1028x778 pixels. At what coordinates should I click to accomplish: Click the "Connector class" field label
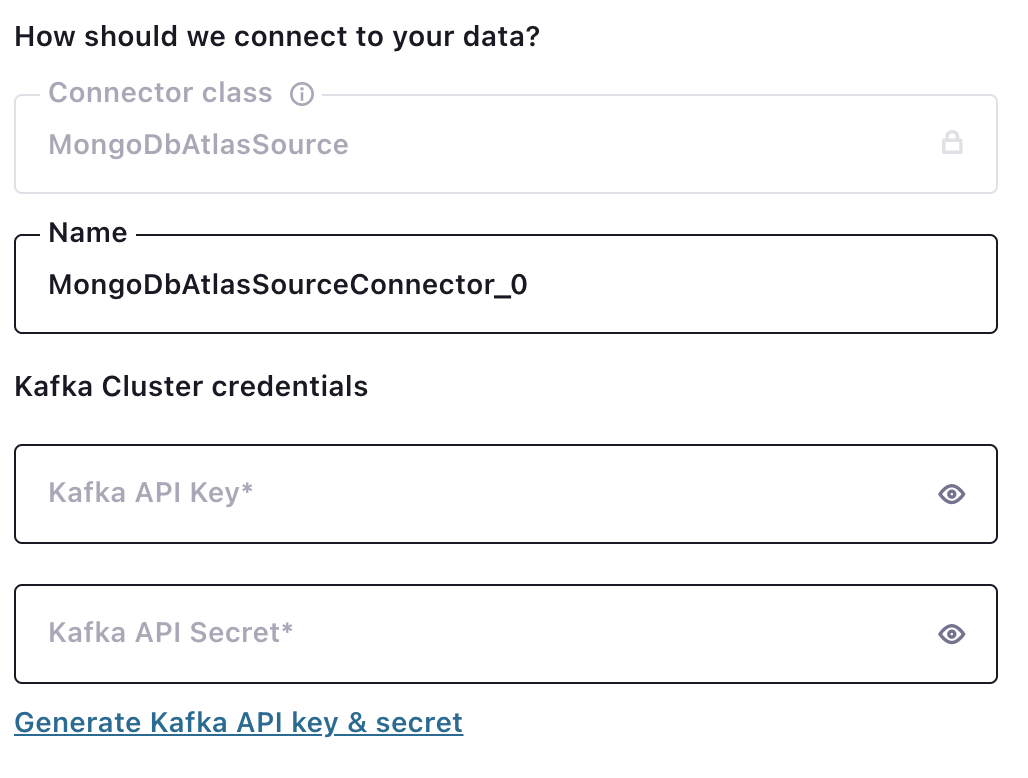click(x=160, y=93)
